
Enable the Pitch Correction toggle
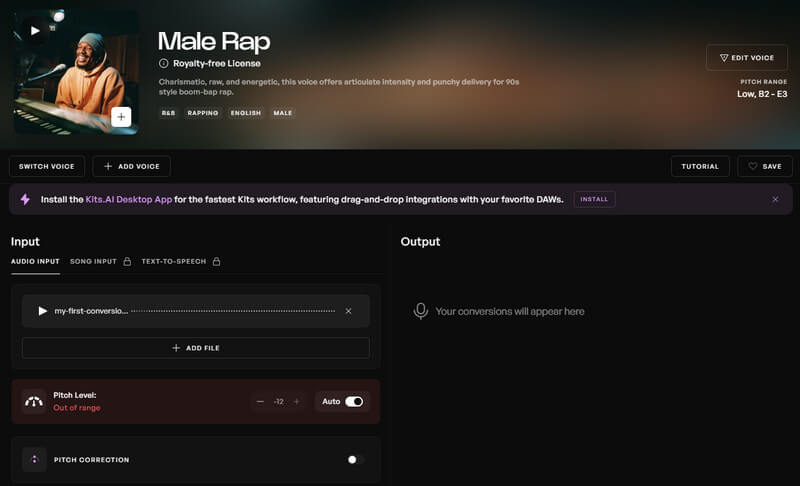(354, 459)
